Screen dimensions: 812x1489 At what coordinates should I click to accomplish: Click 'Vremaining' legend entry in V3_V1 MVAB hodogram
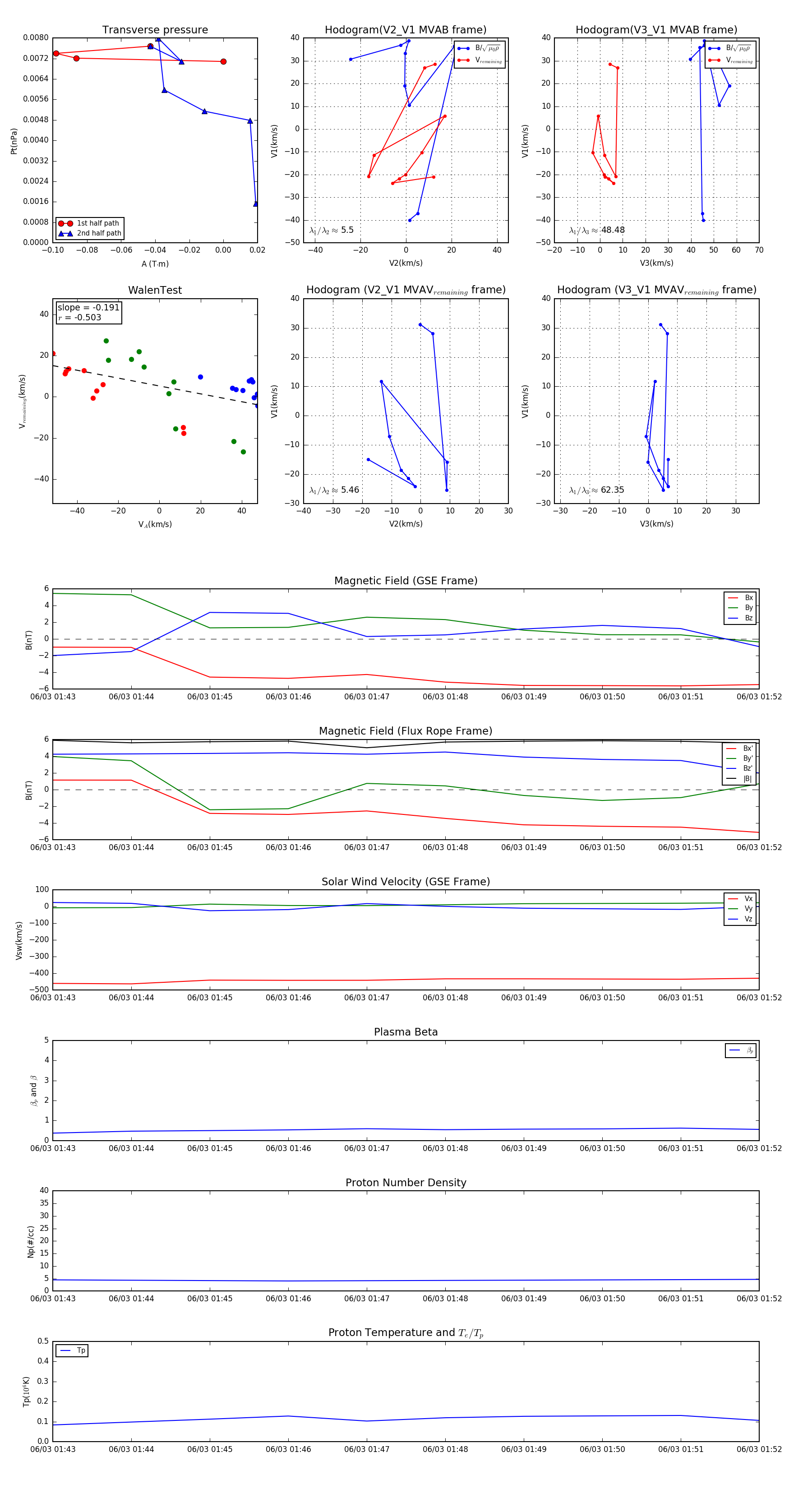(x=730, y=60)
